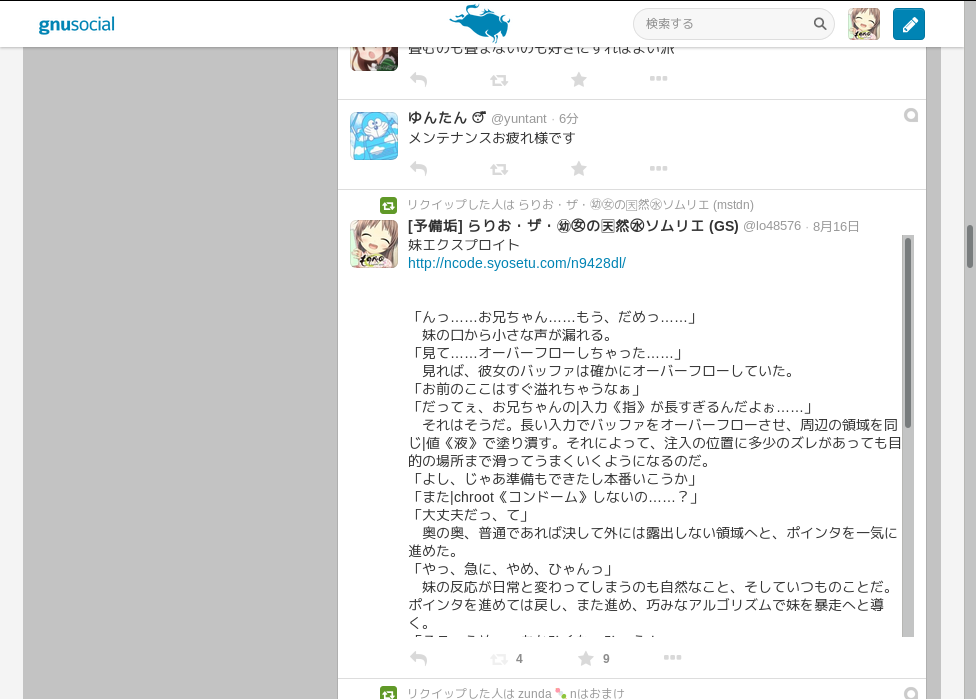Viewport: 976px width, 699px height.
Task: Open user menu from header avatar
Action: pyautogui.click(x=864, y=24)
